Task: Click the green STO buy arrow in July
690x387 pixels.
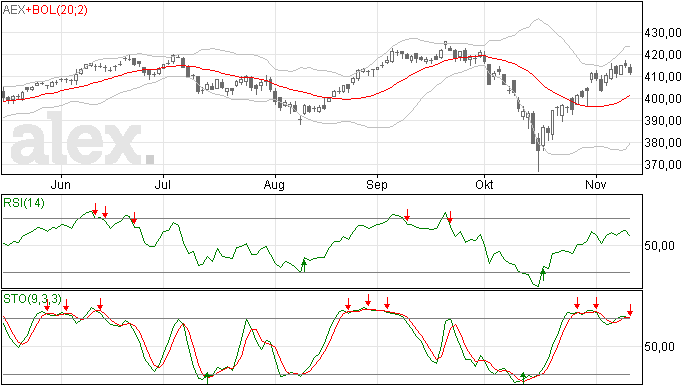Action: coord(207,378)
